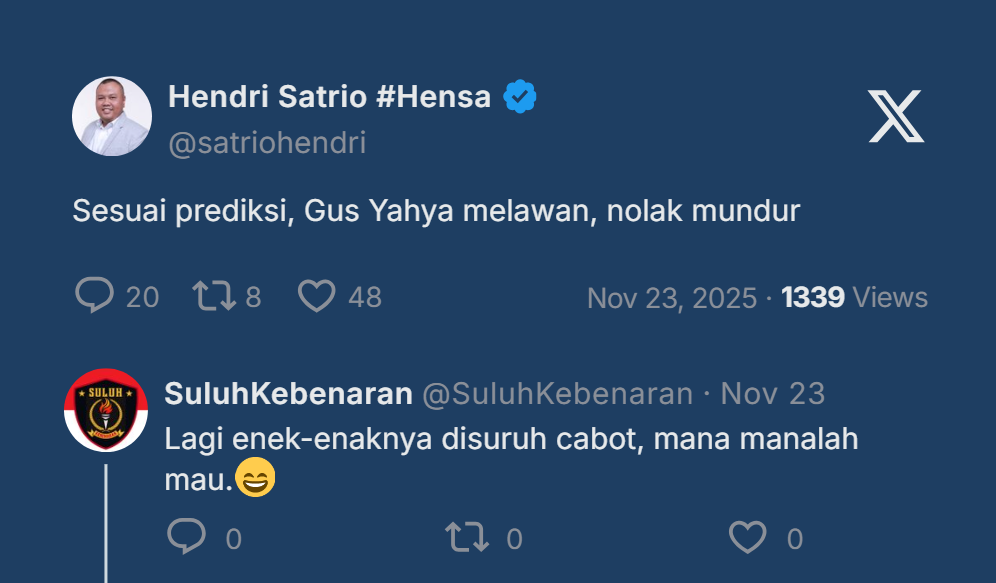Open the SuluhKebenaran avatar logo
The width and height of the screenshot is (996, 583).
click(x=106, y=410)
